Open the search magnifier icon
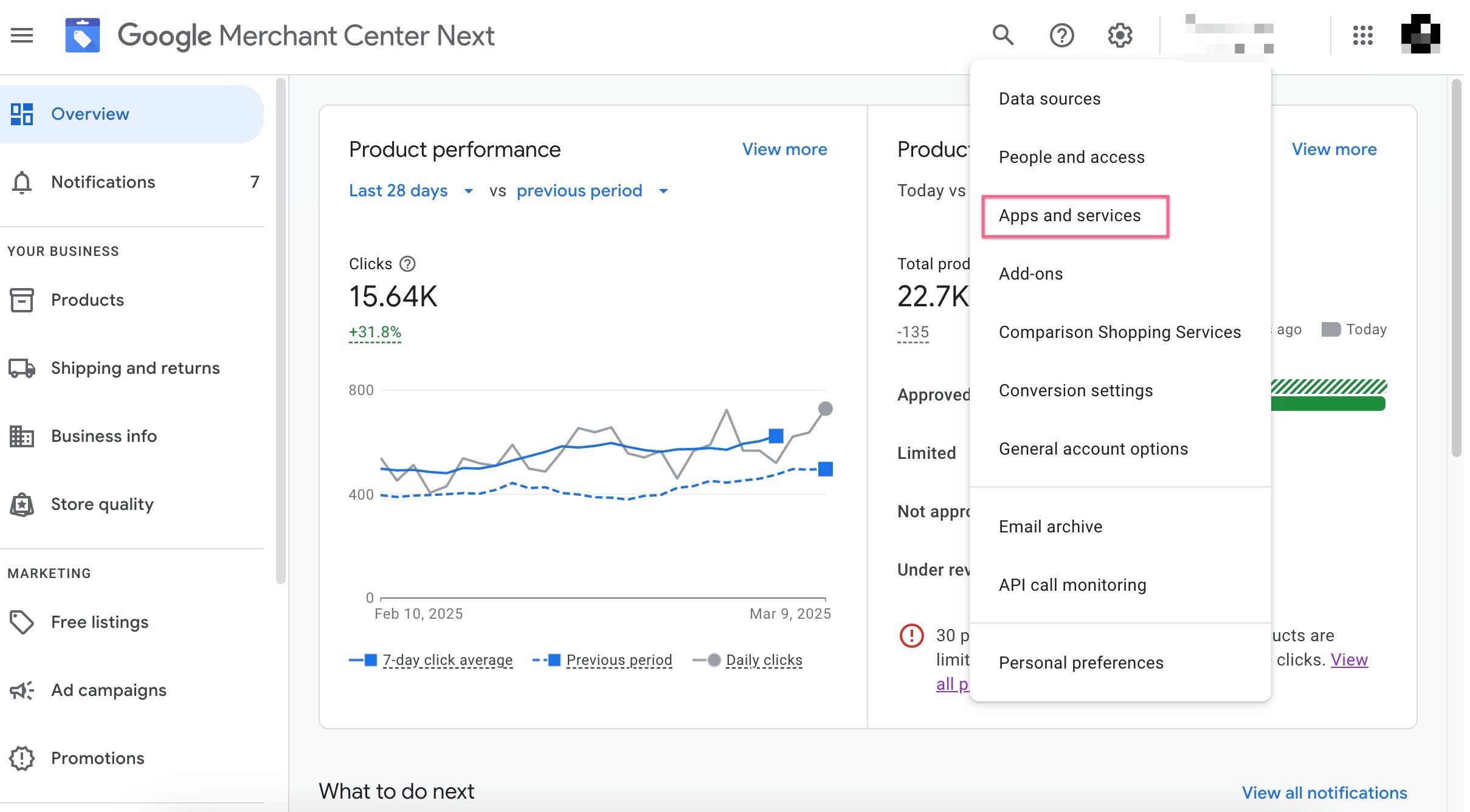Image resolution: width=1470 pixels, height=812 pixels. tap(1003, 35)
